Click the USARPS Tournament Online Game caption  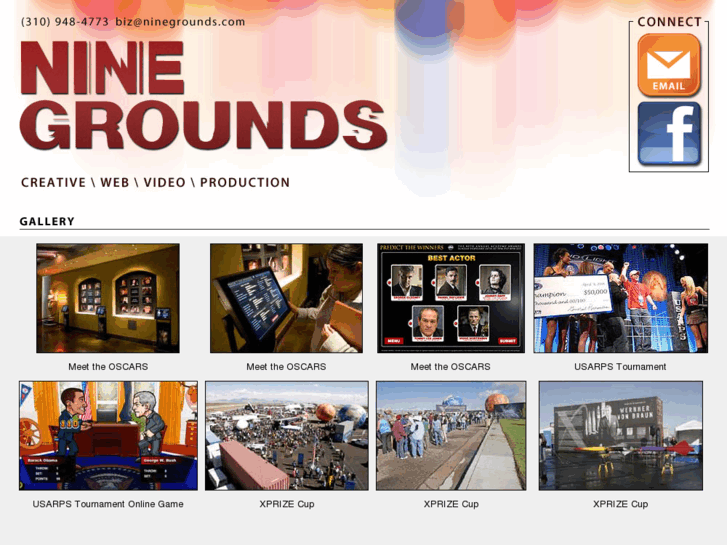coord(108,504)
